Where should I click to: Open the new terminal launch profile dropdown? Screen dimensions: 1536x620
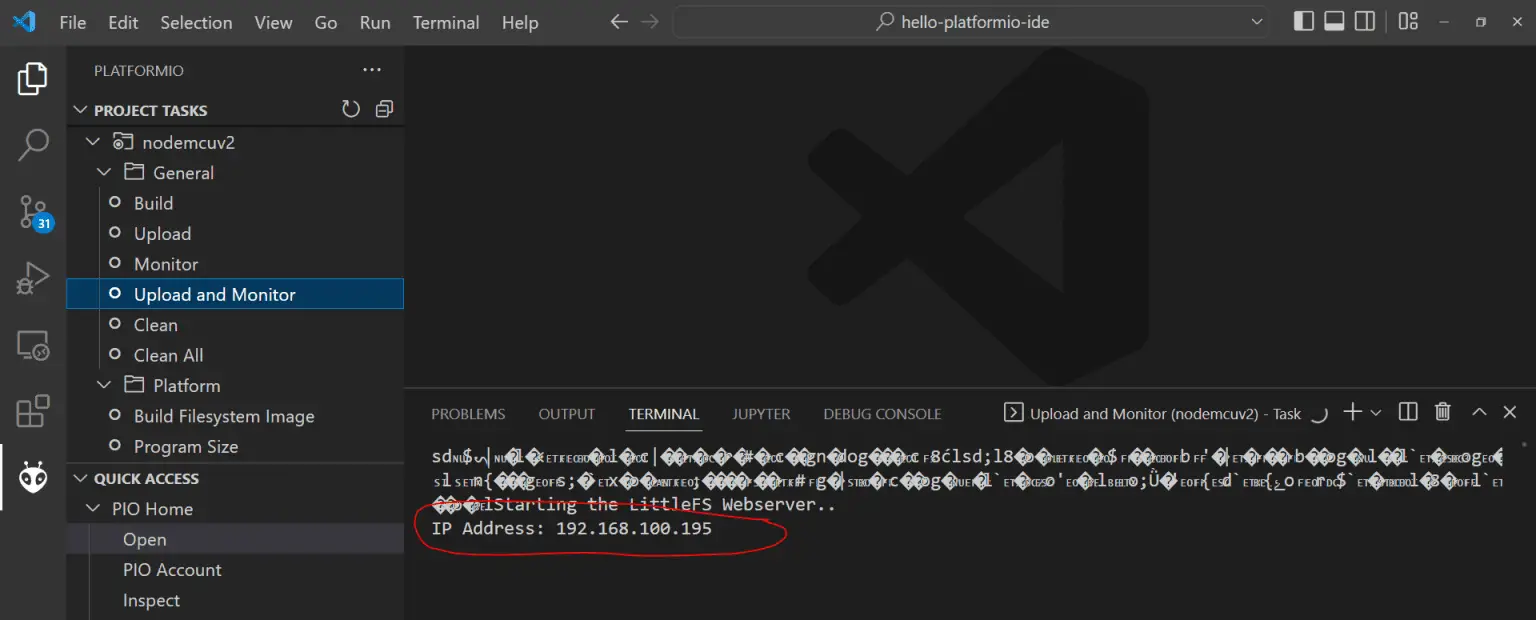(1376, 413)
